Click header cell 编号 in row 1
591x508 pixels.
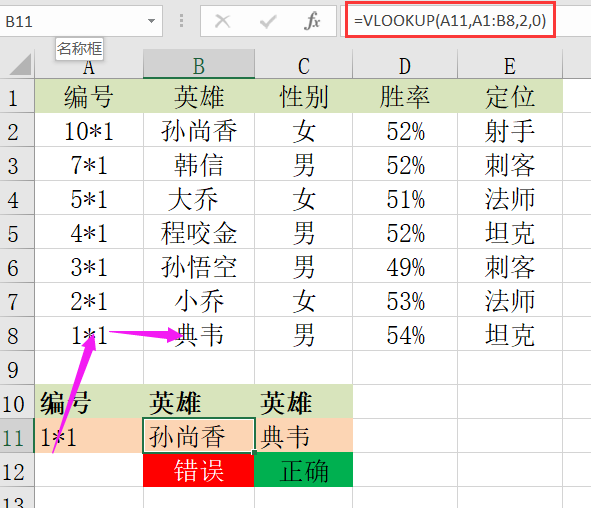89,96
